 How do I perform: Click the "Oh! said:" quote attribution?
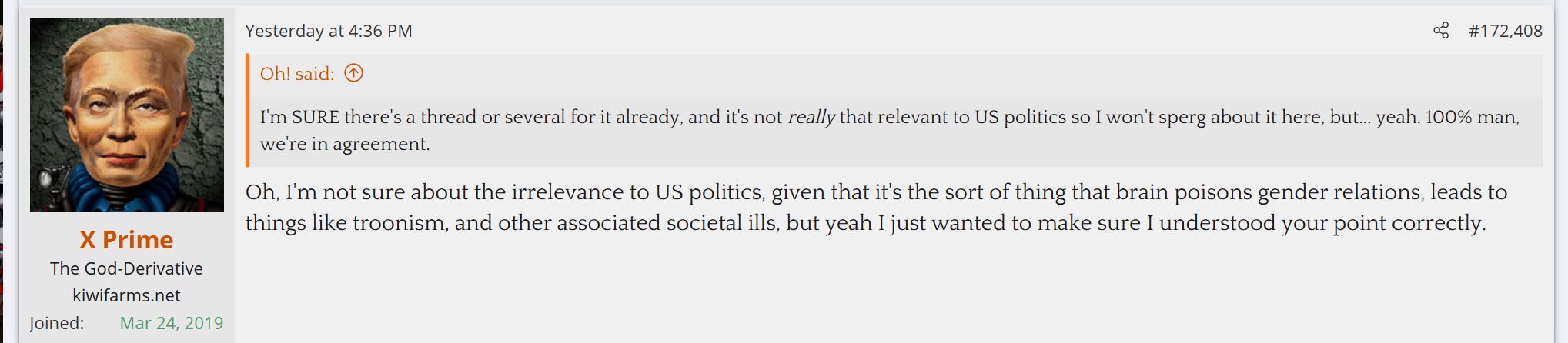[x=297, y=74]
